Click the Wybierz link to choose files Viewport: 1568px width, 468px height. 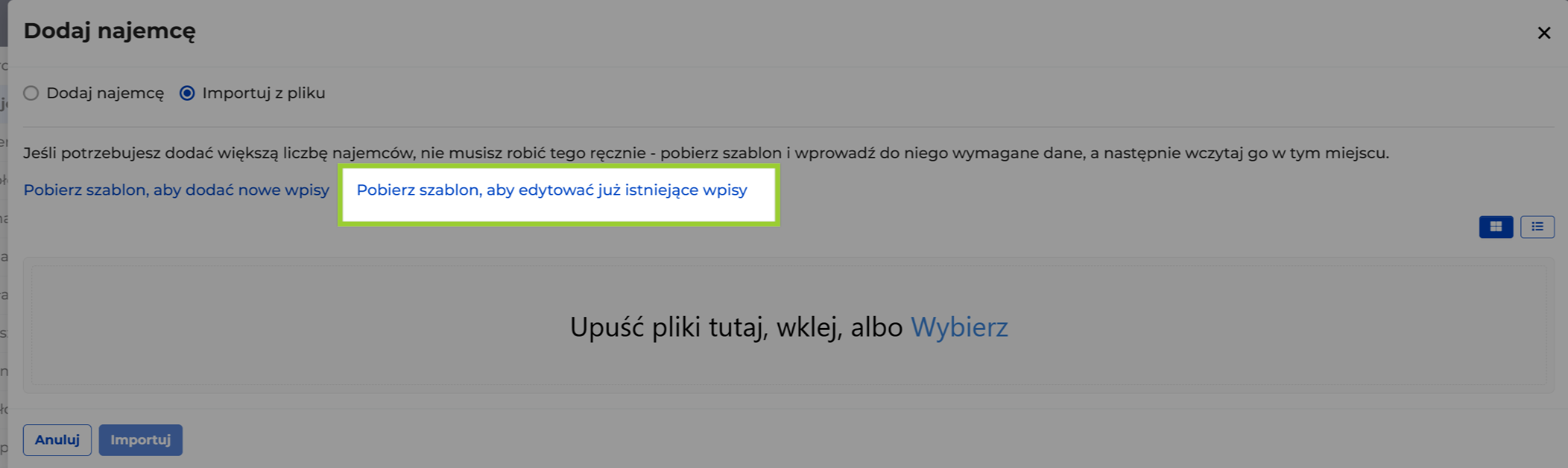[959, 327]
